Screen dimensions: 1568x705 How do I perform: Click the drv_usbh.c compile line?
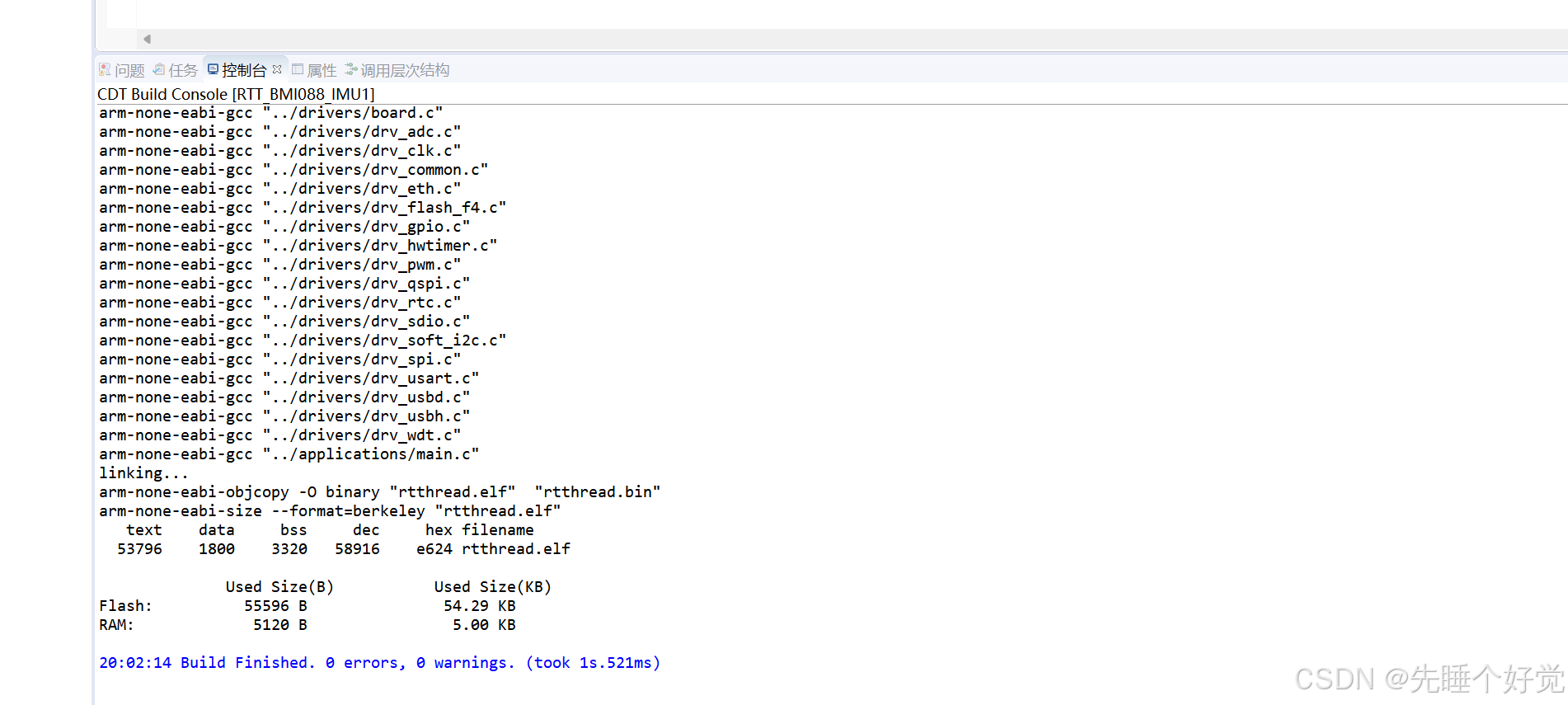click(284, 416)
